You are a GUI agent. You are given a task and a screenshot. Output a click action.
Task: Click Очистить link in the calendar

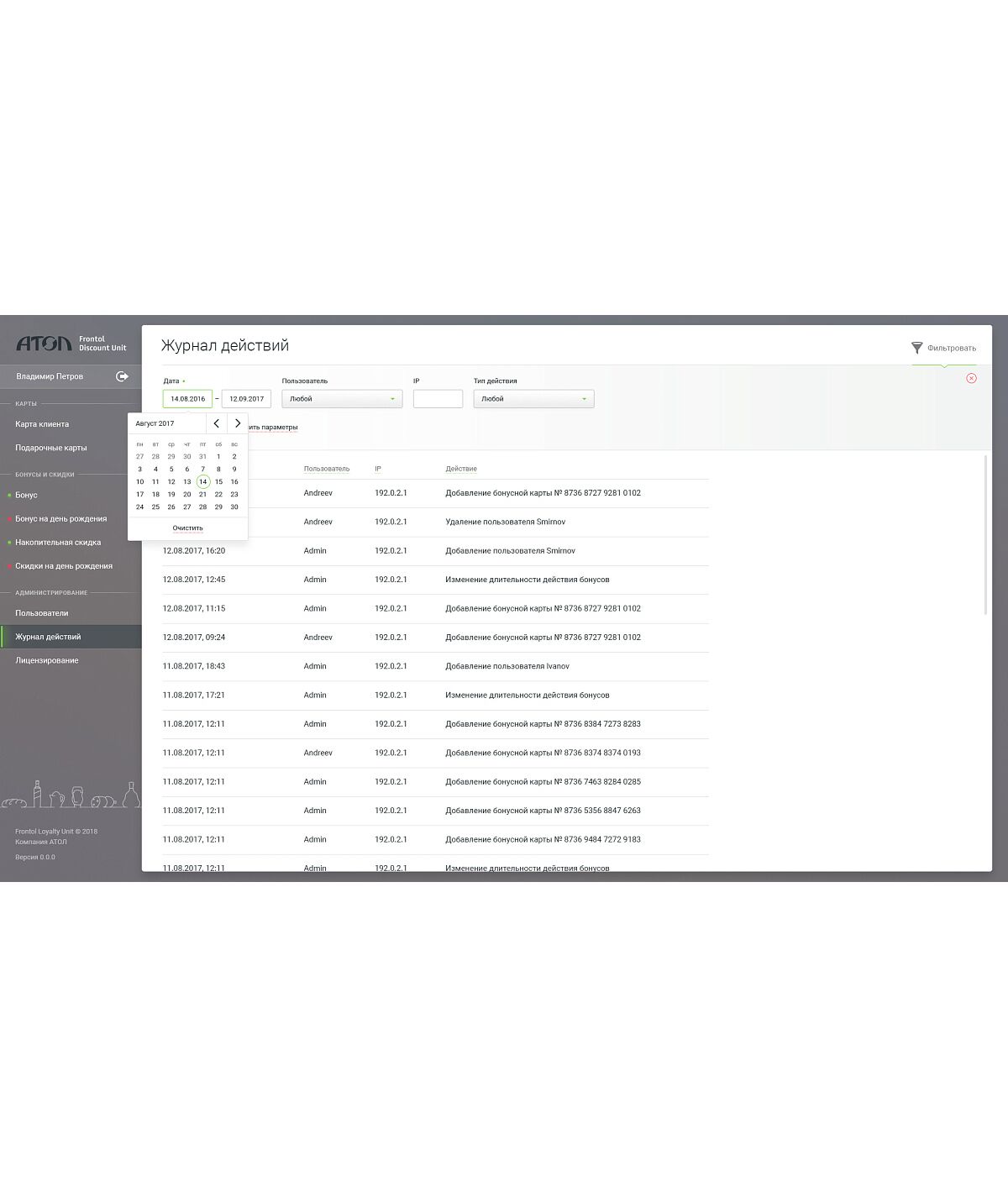click(187, 528)
